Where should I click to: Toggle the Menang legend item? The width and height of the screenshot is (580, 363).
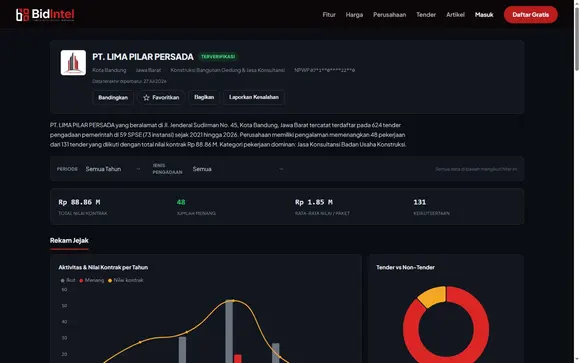pyautogui.click(x=92, y=280)
